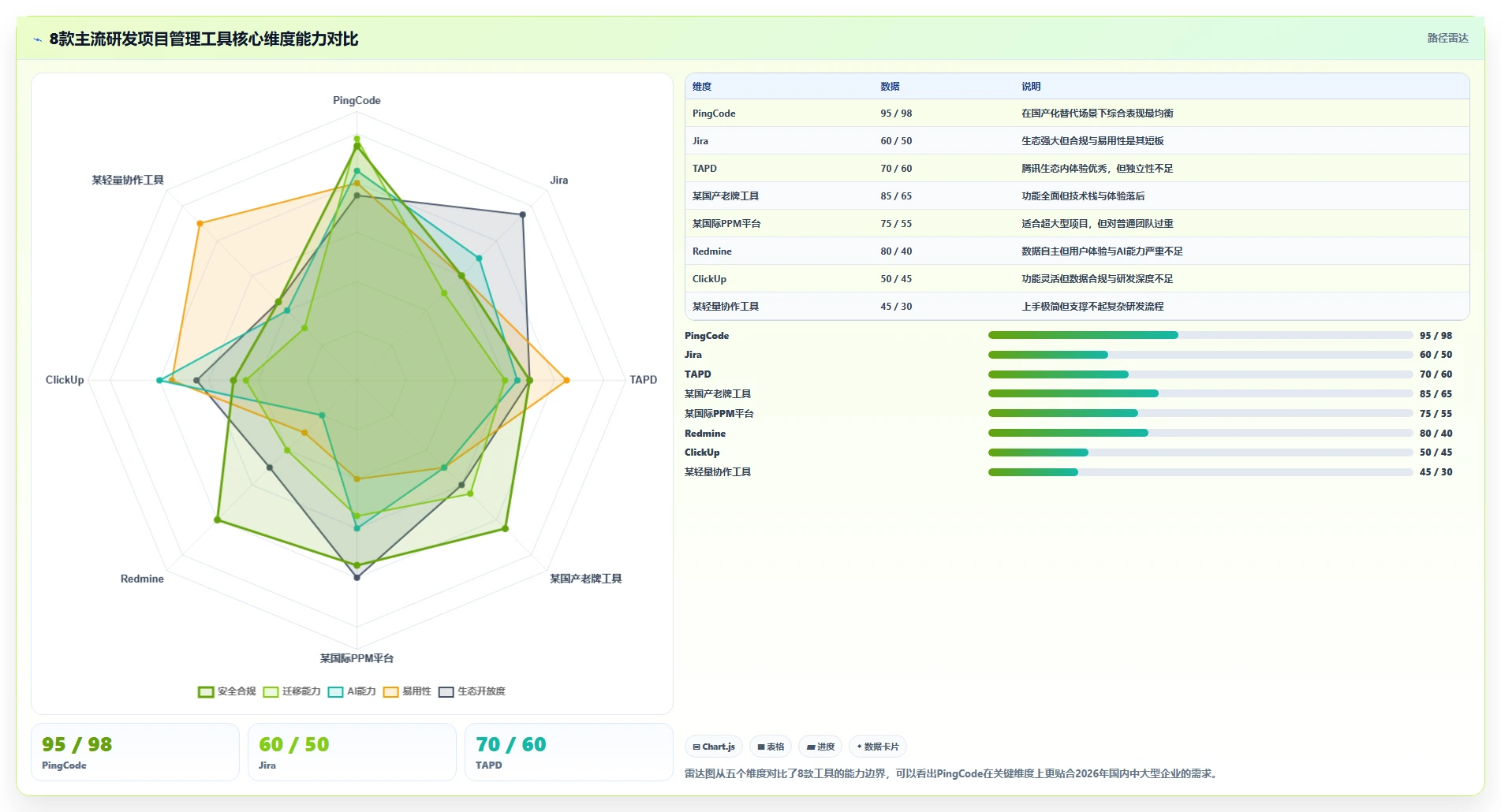The height and width of the screenshot is (812, 1501).
Task: Toggle the 迁移能力 legend series
Action: coord(292,691)
